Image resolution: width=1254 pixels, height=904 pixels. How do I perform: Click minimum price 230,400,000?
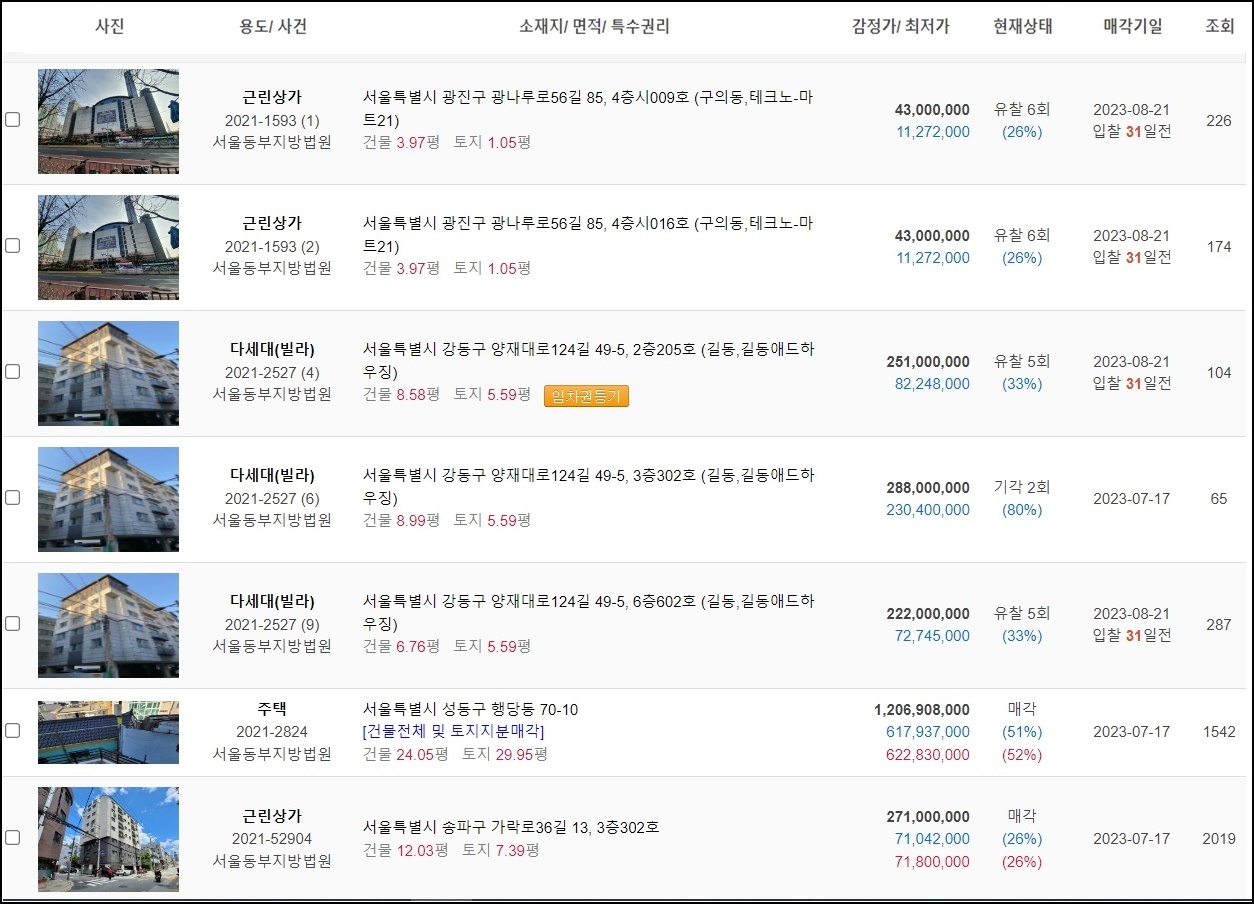(x=928, y=510)
